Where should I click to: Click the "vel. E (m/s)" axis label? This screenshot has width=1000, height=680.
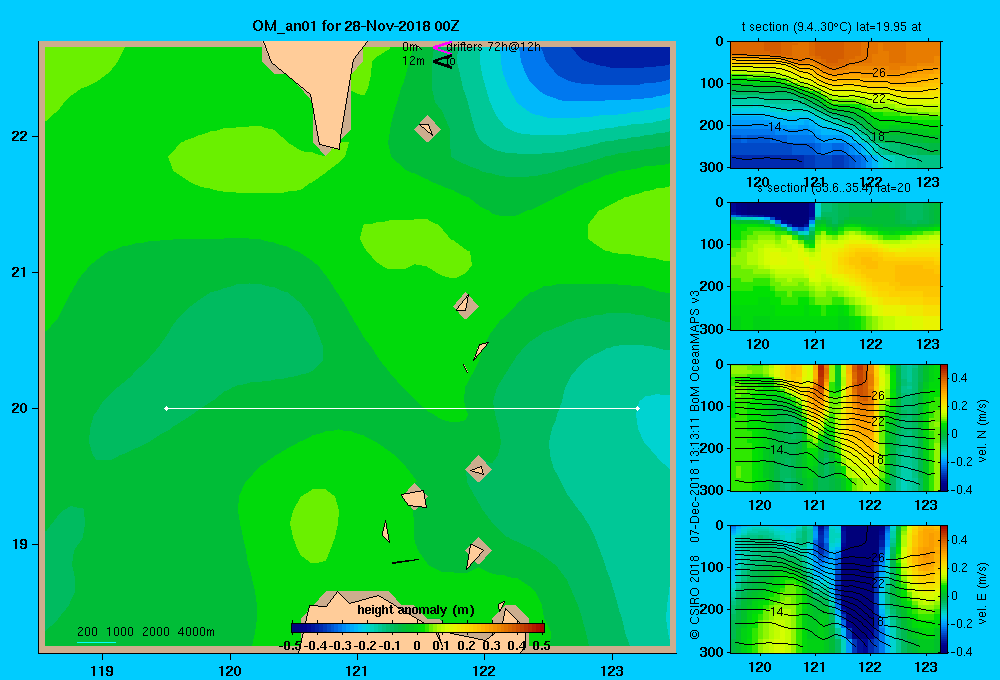click(x=982, y=593)
